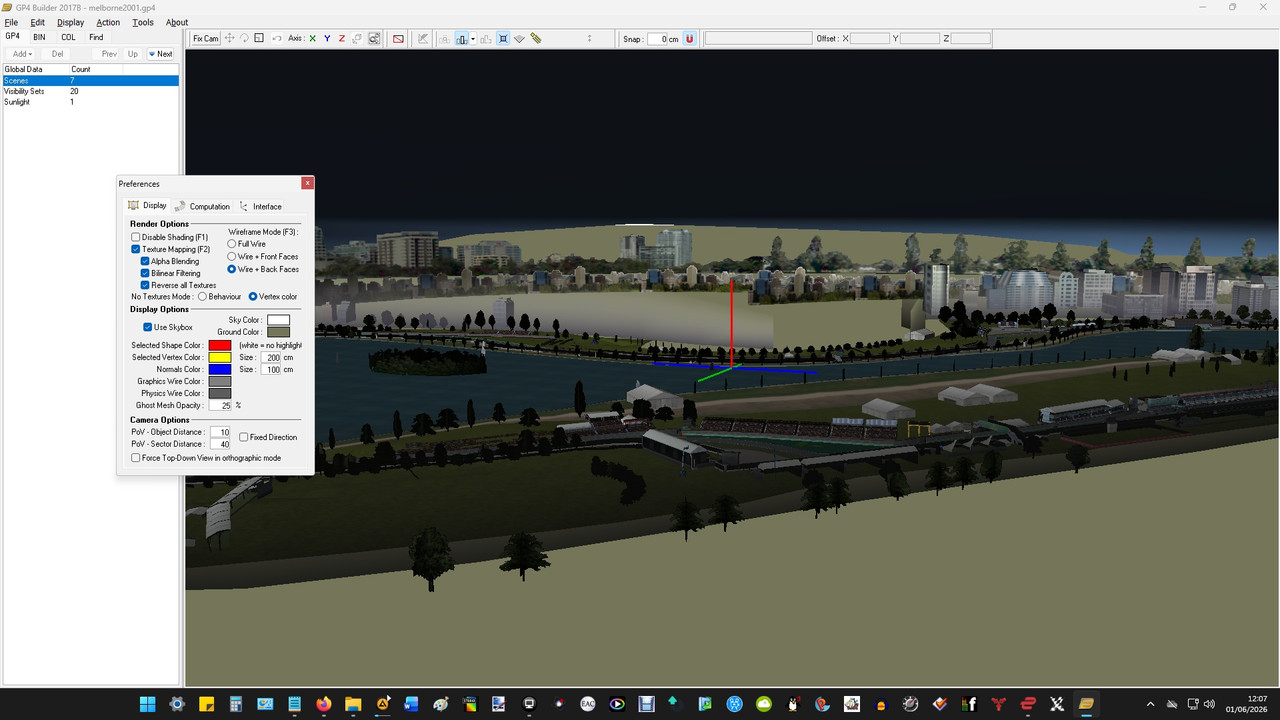Click the red-outlined rectangle toolbar icon
The image size is (1280, 720).
click(398, 38)
